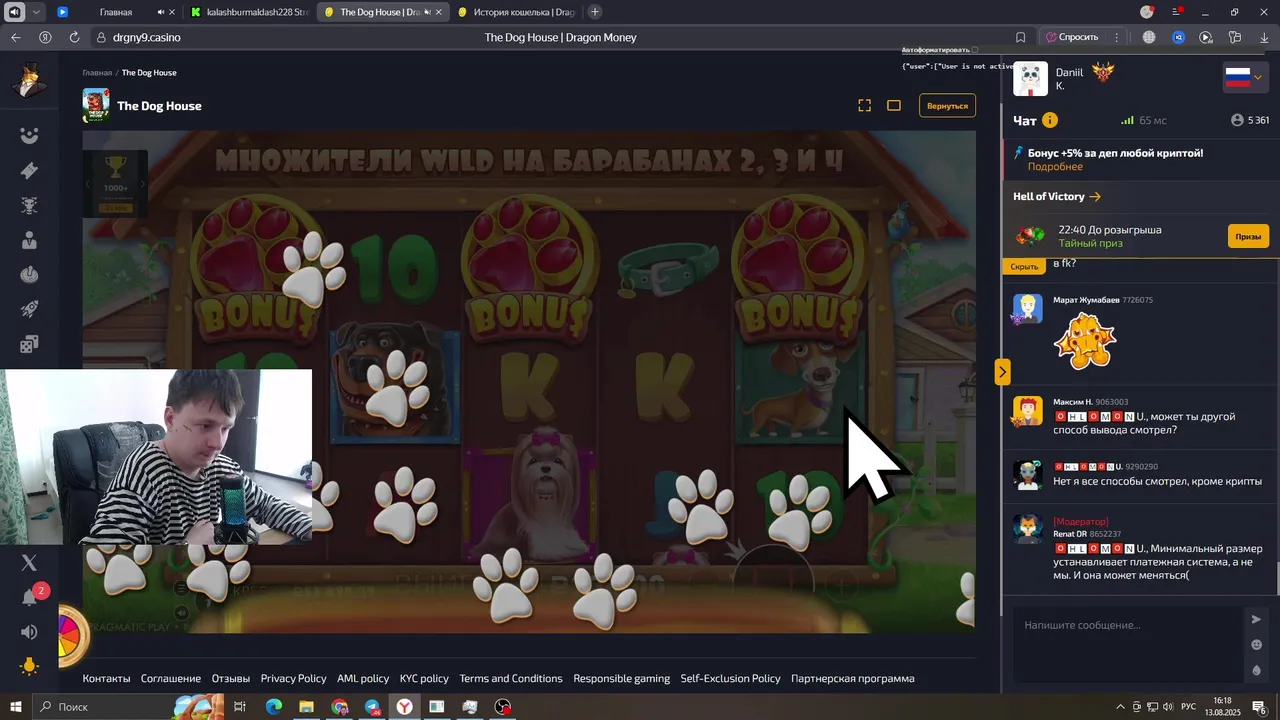Enter fullscreen mode for The Dog House
Screen dimensions: 1280x720
pos(865,105)
